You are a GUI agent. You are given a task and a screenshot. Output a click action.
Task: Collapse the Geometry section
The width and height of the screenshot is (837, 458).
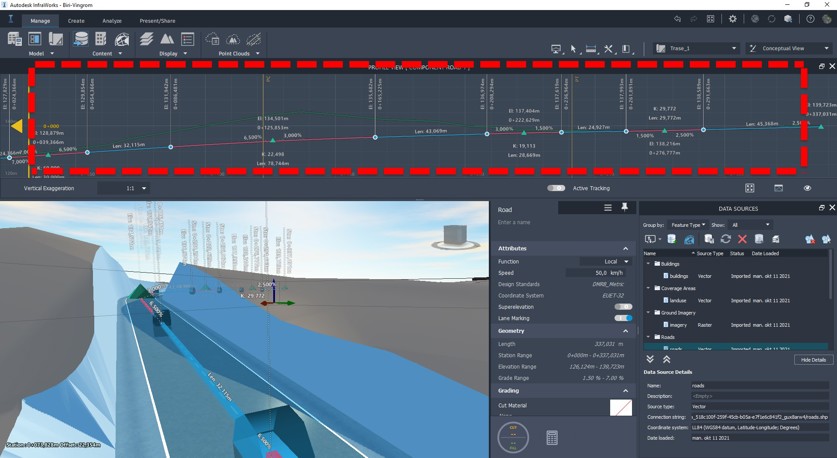point(625,331)
